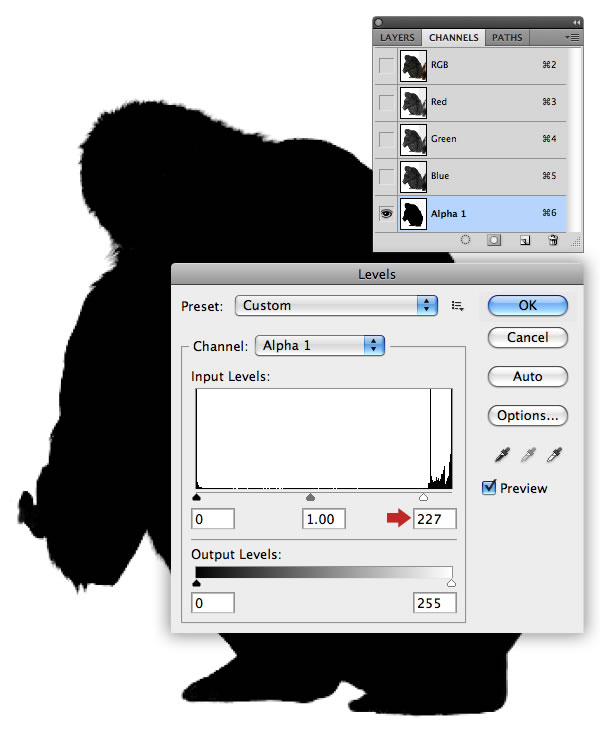Click save selection as channel icon

coord(494,240)
